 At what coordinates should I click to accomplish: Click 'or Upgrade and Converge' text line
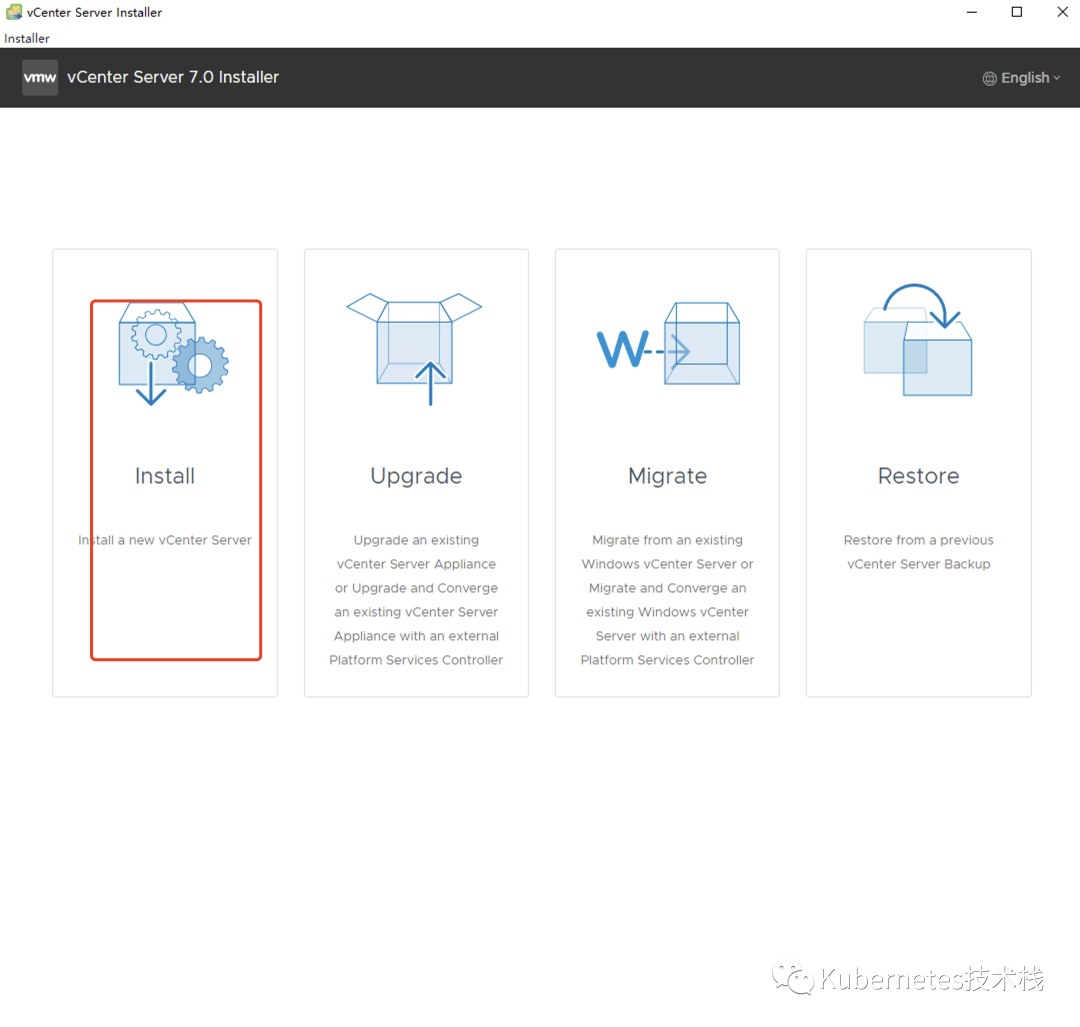[416, 588]
